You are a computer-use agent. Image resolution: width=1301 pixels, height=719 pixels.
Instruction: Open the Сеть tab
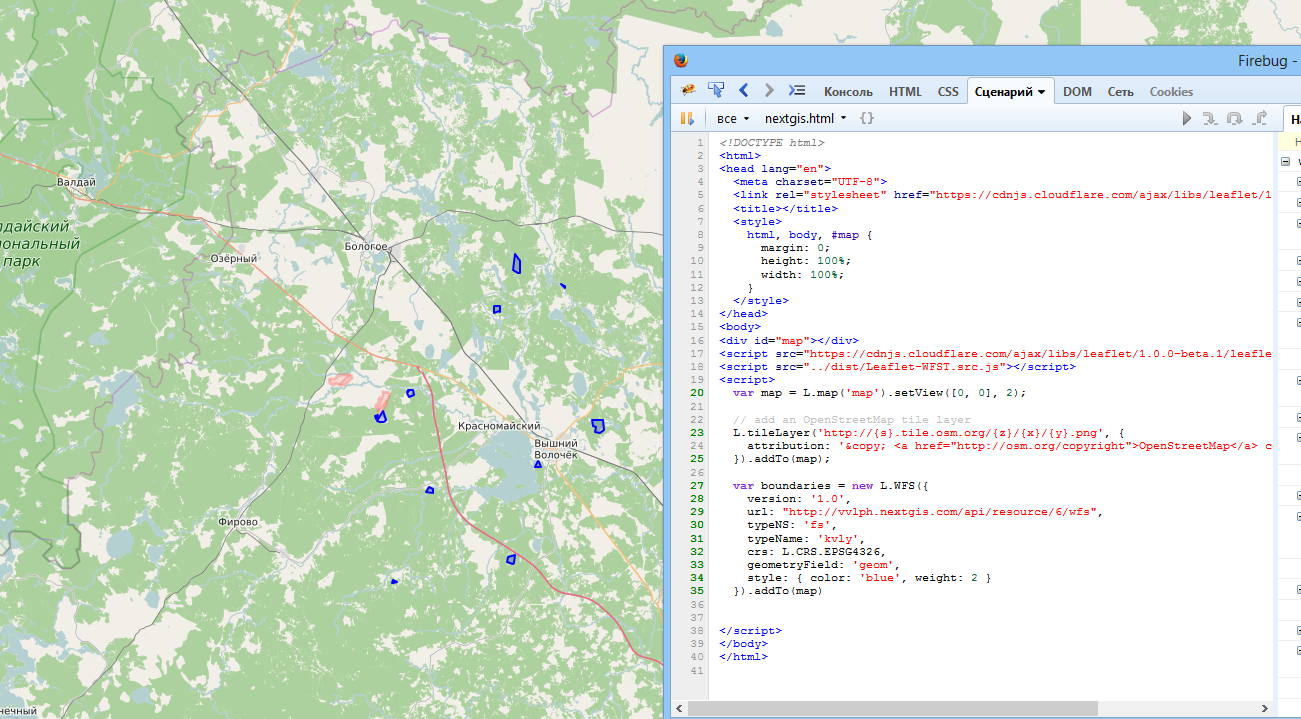point(1120,92)
